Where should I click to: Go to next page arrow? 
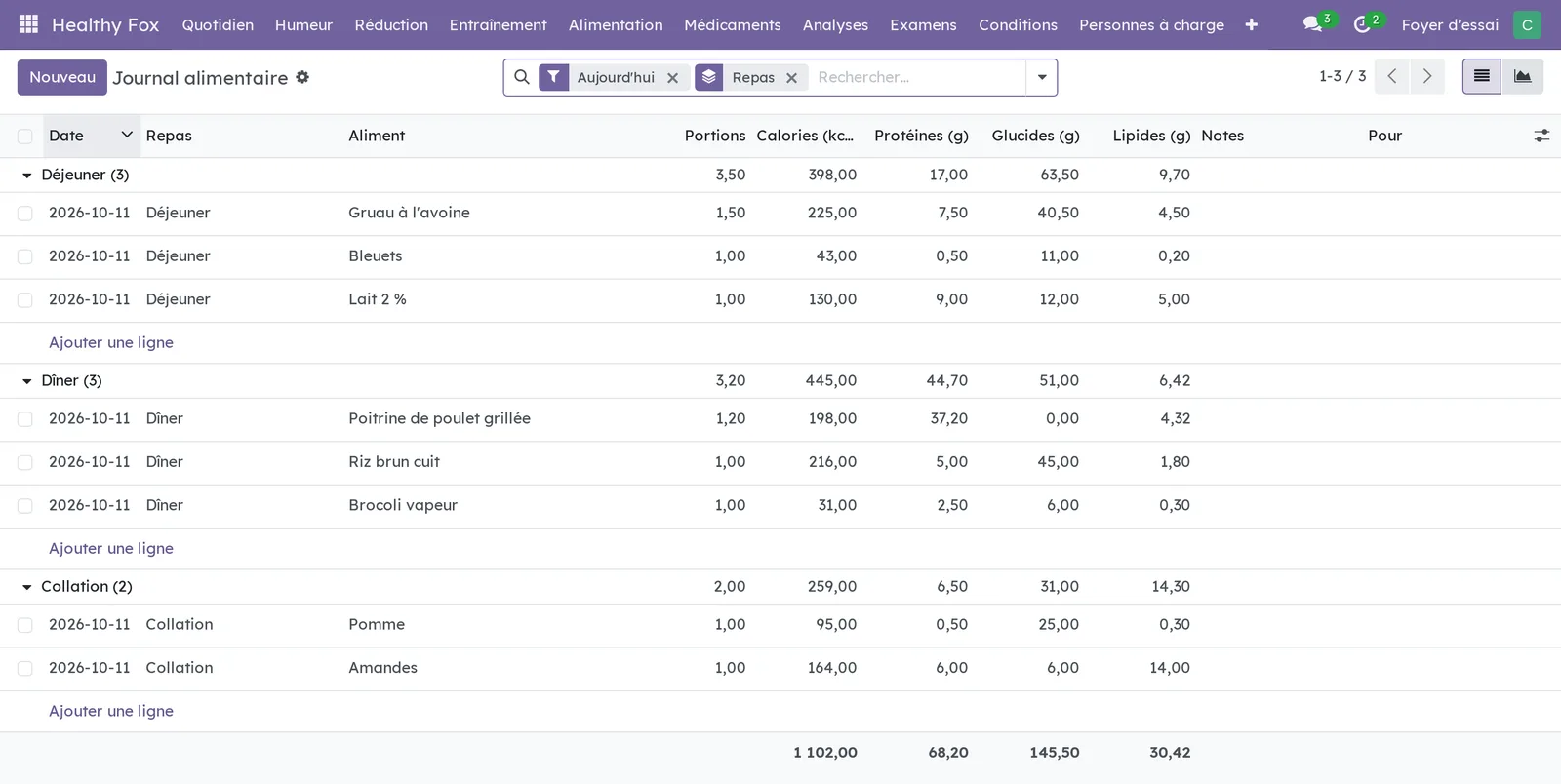pos(1427,76)
